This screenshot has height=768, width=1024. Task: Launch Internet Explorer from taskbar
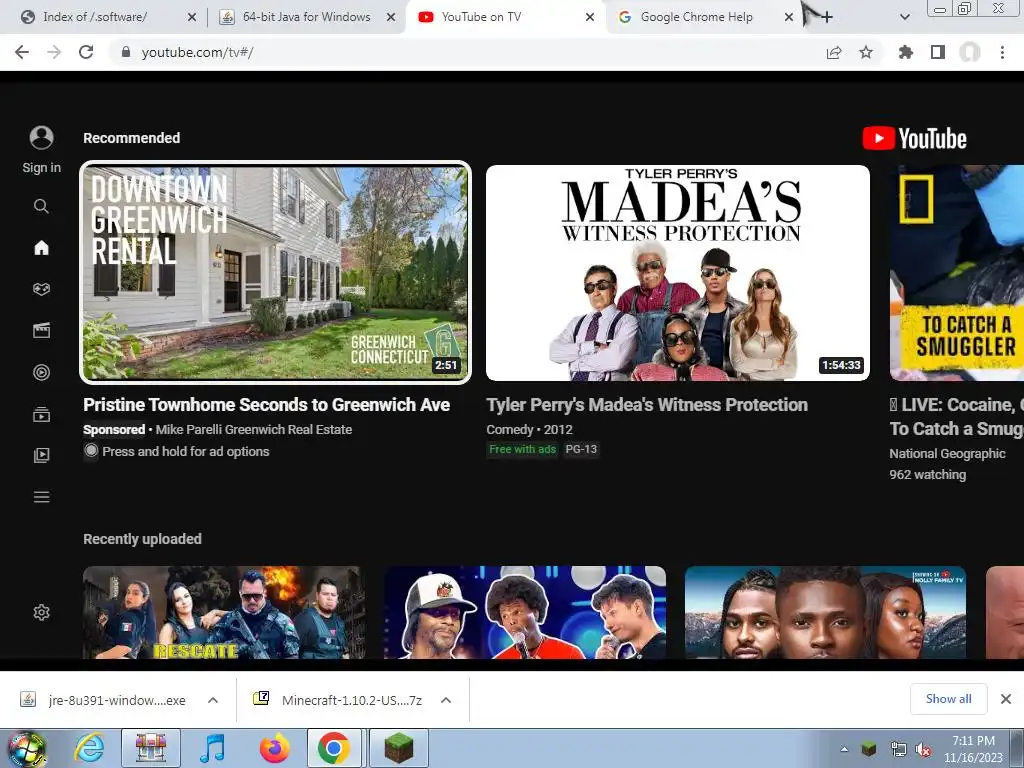point(89,748)
